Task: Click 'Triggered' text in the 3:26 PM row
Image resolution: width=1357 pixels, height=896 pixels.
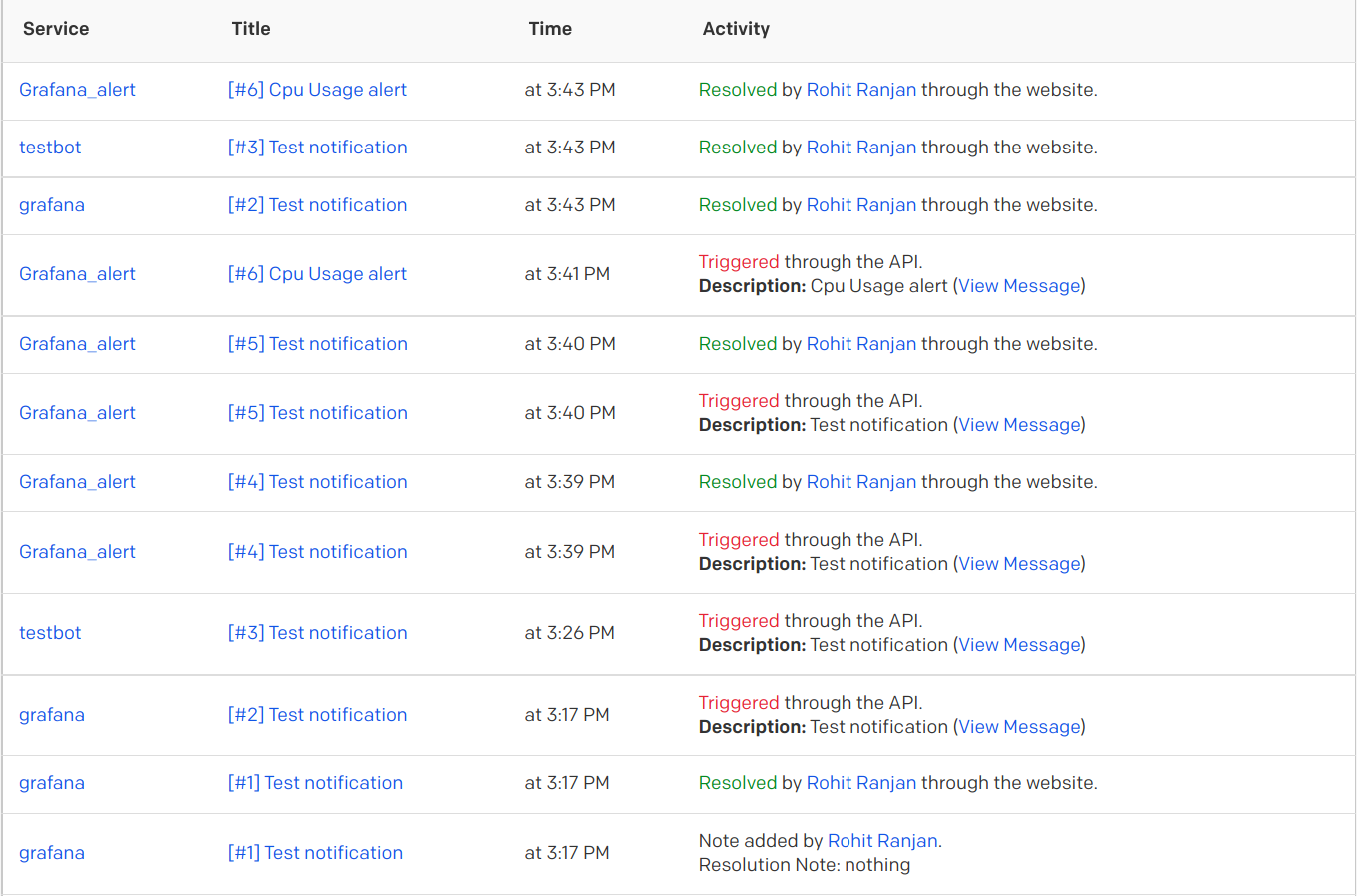Action: coord(739,621)
